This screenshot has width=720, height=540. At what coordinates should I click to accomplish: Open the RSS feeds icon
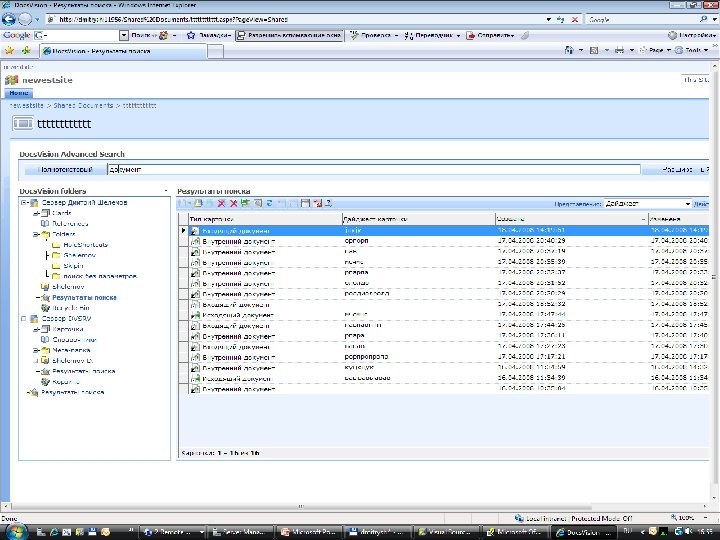click(x=594, y=50)
